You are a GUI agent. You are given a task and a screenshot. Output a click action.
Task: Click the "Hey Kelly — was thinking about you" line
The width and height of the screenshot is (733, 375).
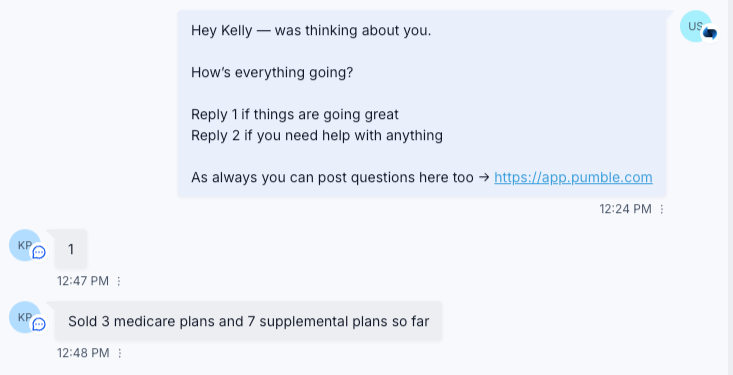click(x=311, y=30)
